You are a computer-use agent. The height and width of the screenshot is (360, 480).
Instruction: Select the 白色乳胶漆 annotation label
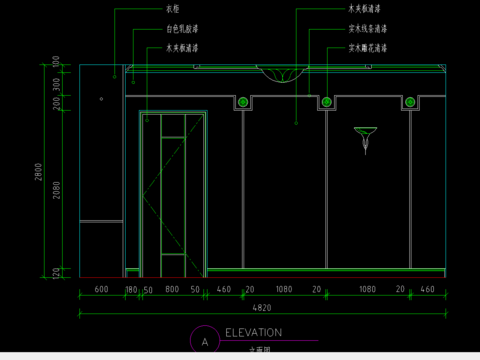tap(182, 29)
